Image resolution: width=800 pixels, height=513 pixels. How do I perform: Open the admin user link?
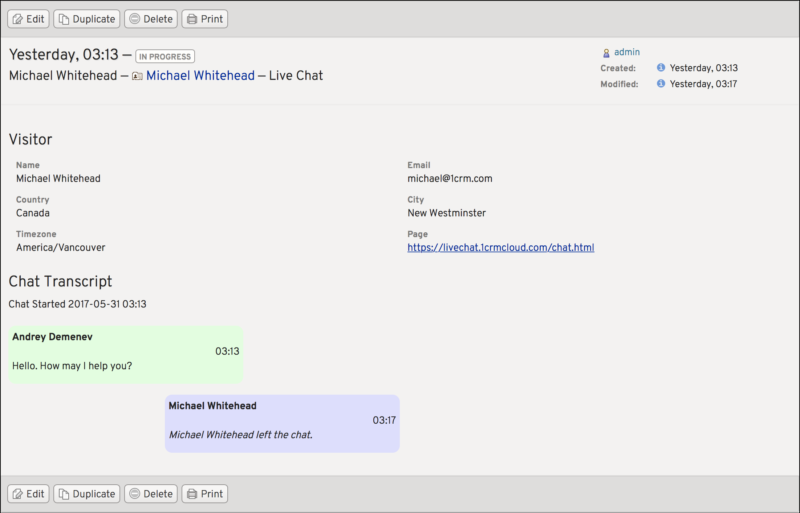pos(627,52)
